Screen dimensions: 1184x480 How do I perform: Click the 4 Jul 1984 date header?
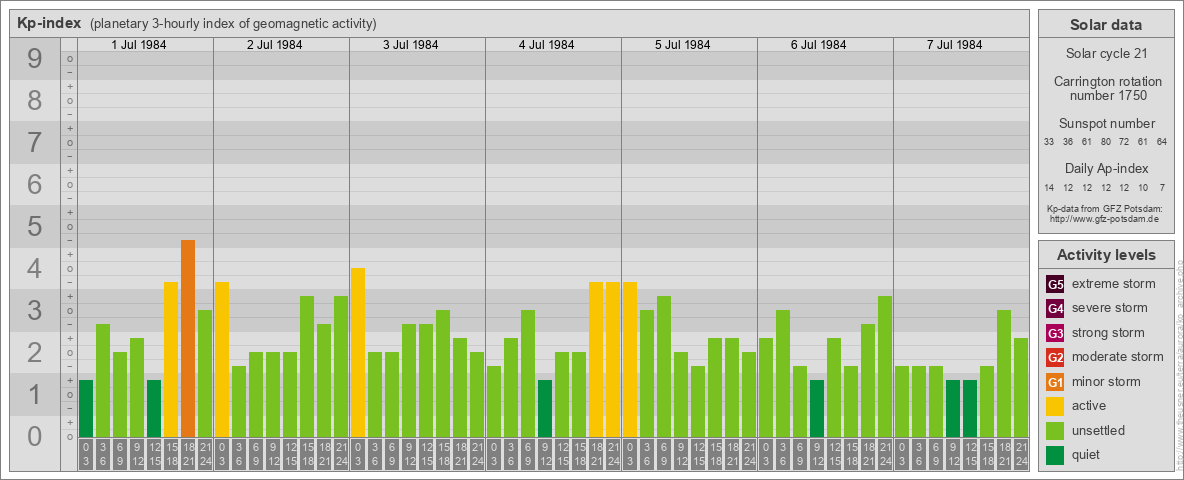[x=547, y=45]
